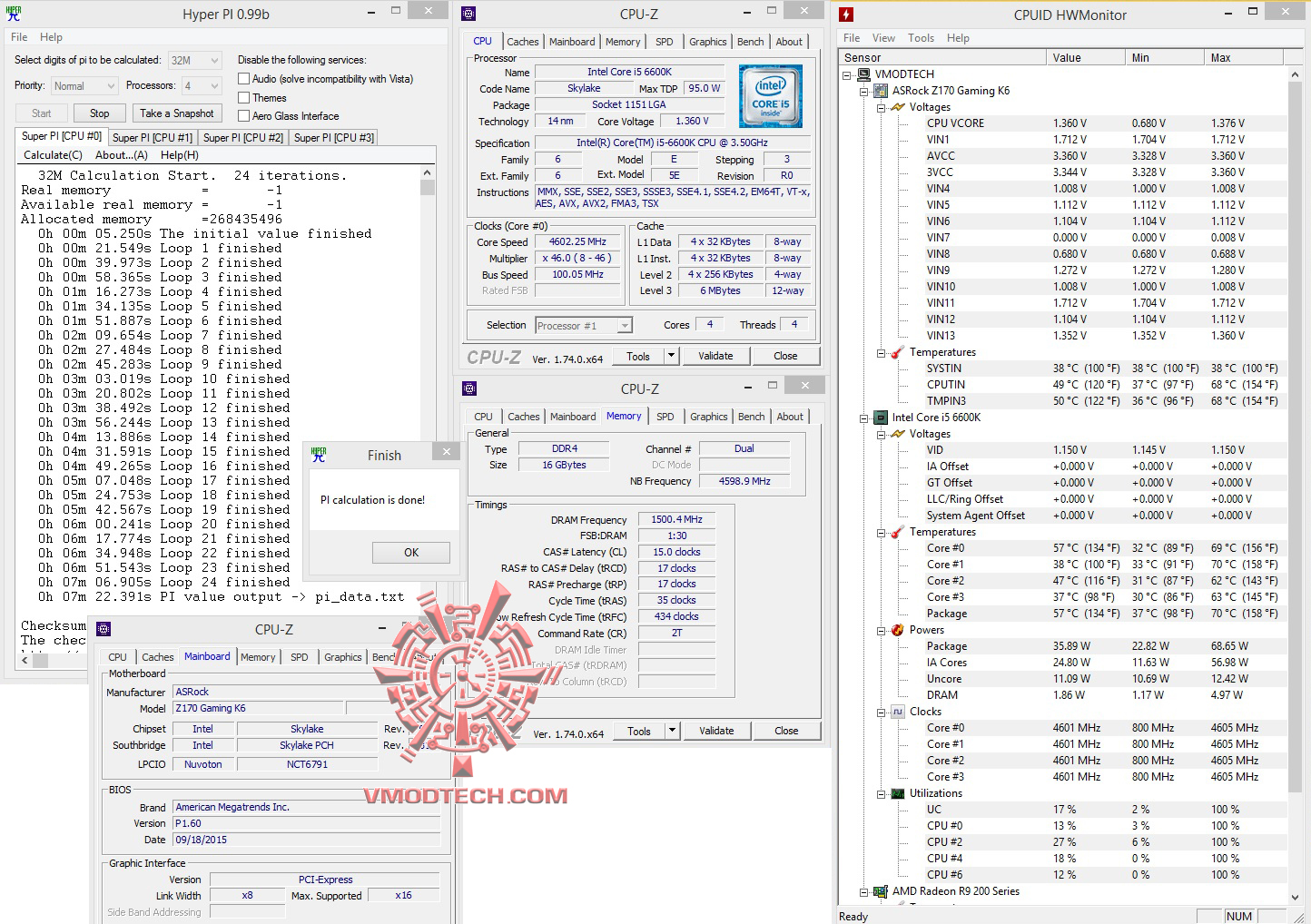Switch to the Super PI [CPU #1] tab

click(153, 138)
